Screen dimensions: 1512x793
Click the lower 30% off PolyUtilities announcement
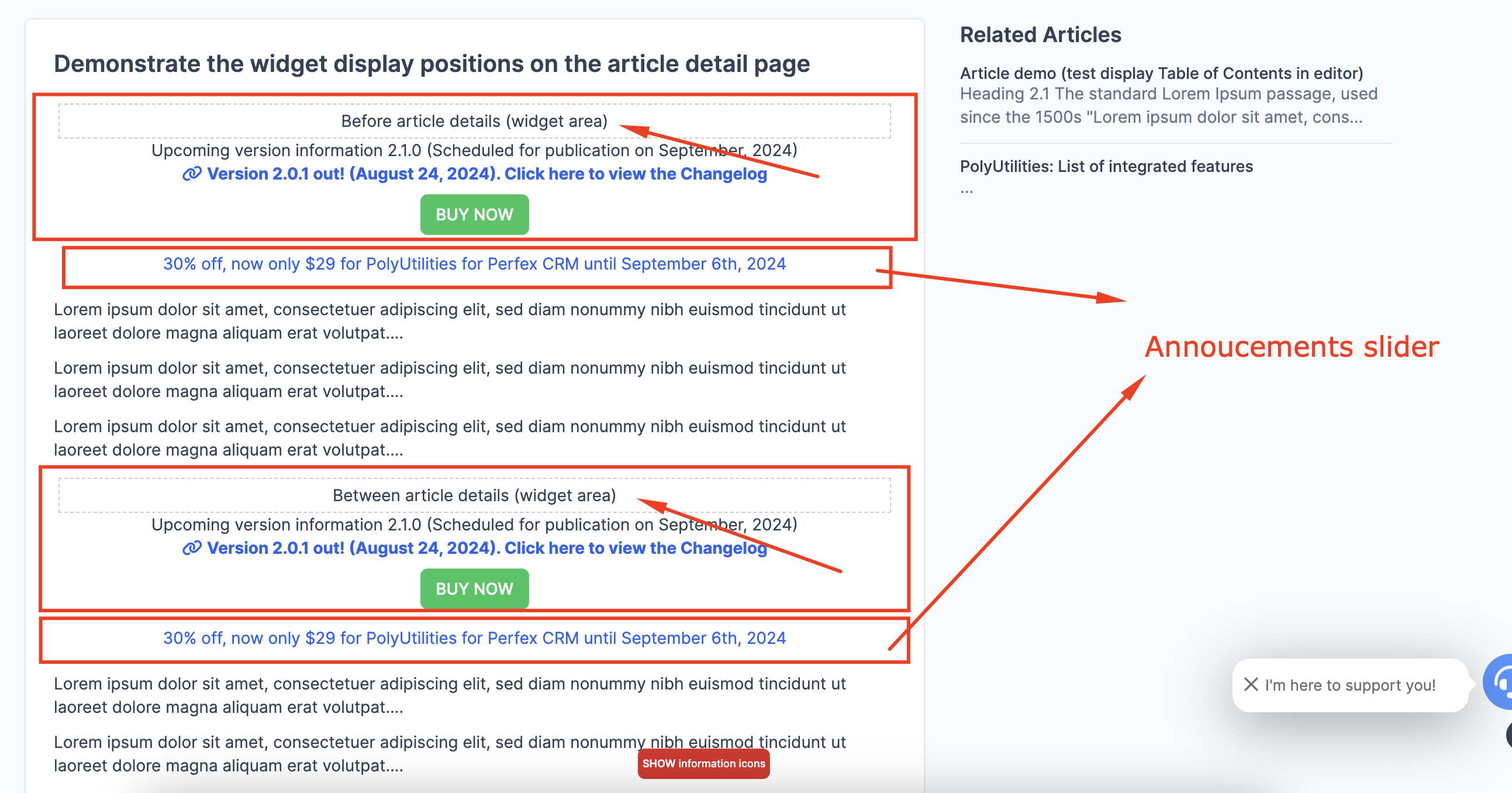coord(475,637)
